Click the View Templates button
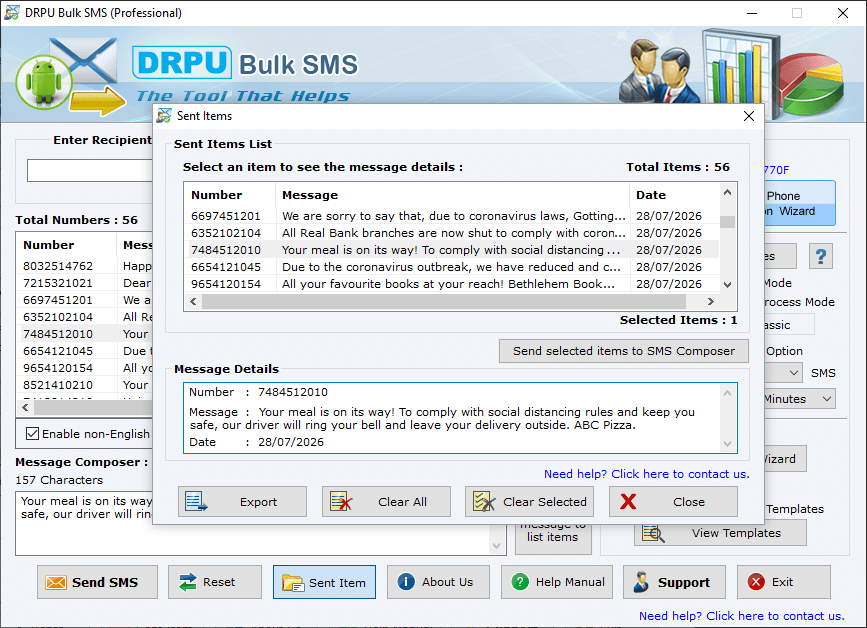867x628 pixels. coord(720,533)
